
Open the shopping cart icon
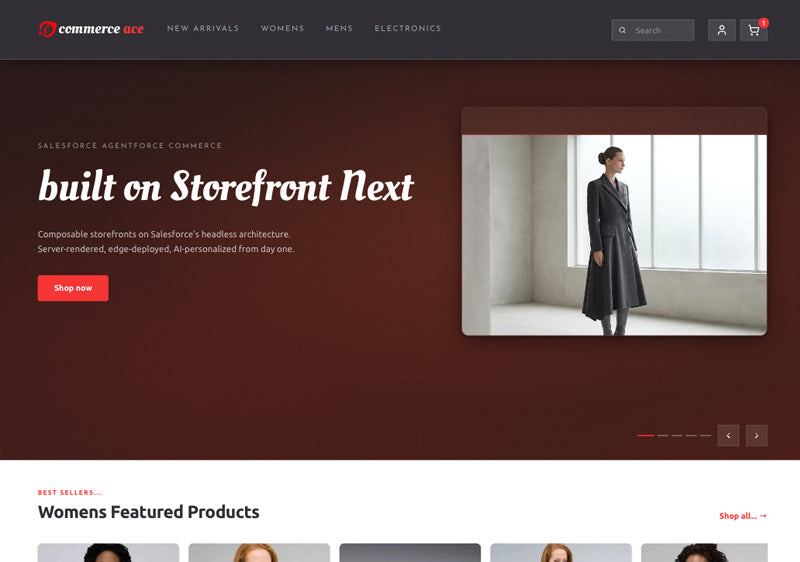click(x=754, y=31)
